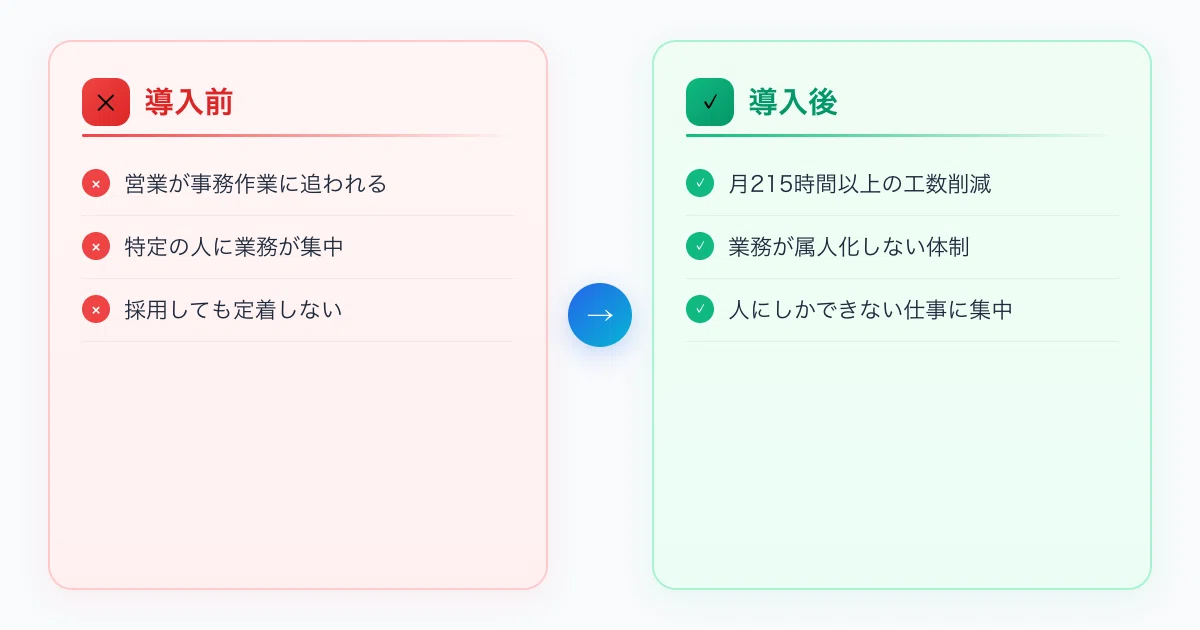Select the 導入後 heading text
The image size is (1200, 630).
793,102
